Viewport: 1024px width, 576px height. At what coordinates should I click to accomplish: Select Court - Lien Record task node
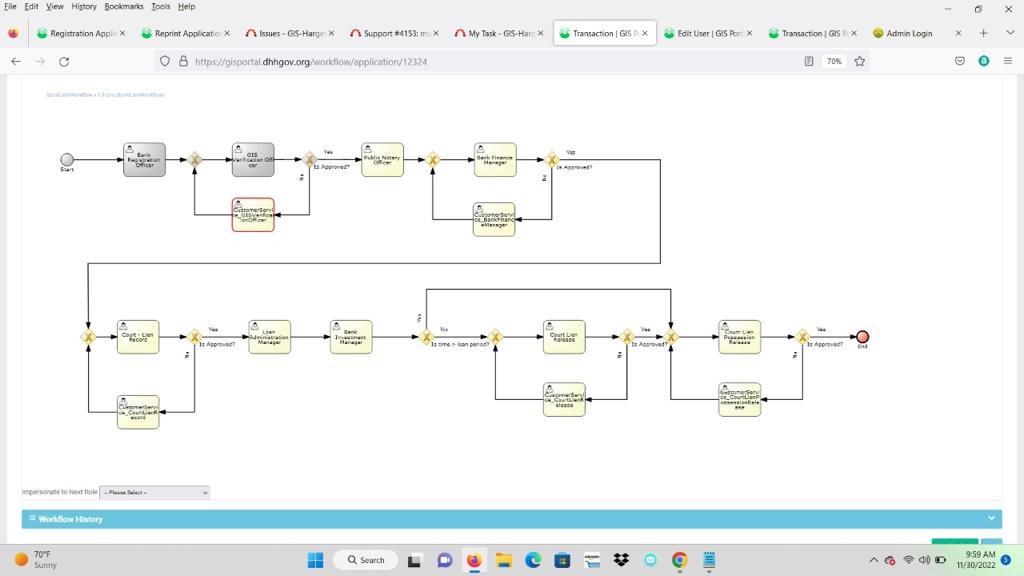pyautogui.click(x=138, y=337)
